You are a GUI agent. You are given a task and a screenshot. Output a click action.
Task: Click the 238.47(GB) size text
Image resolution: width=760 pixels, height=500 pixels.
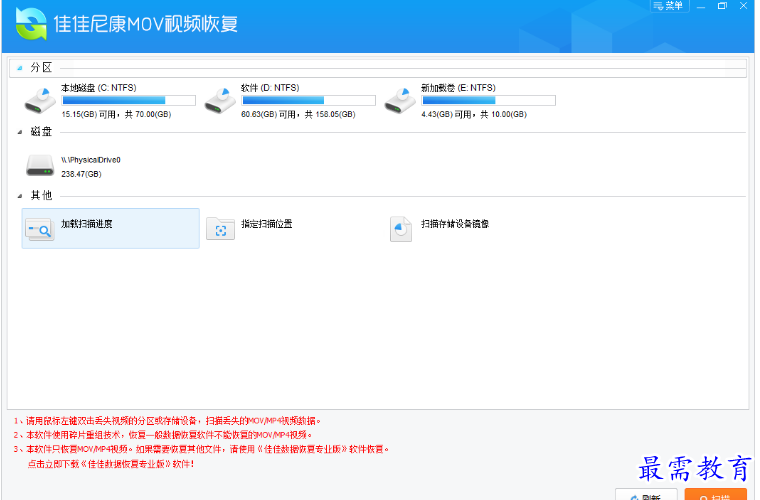[81, 174]
